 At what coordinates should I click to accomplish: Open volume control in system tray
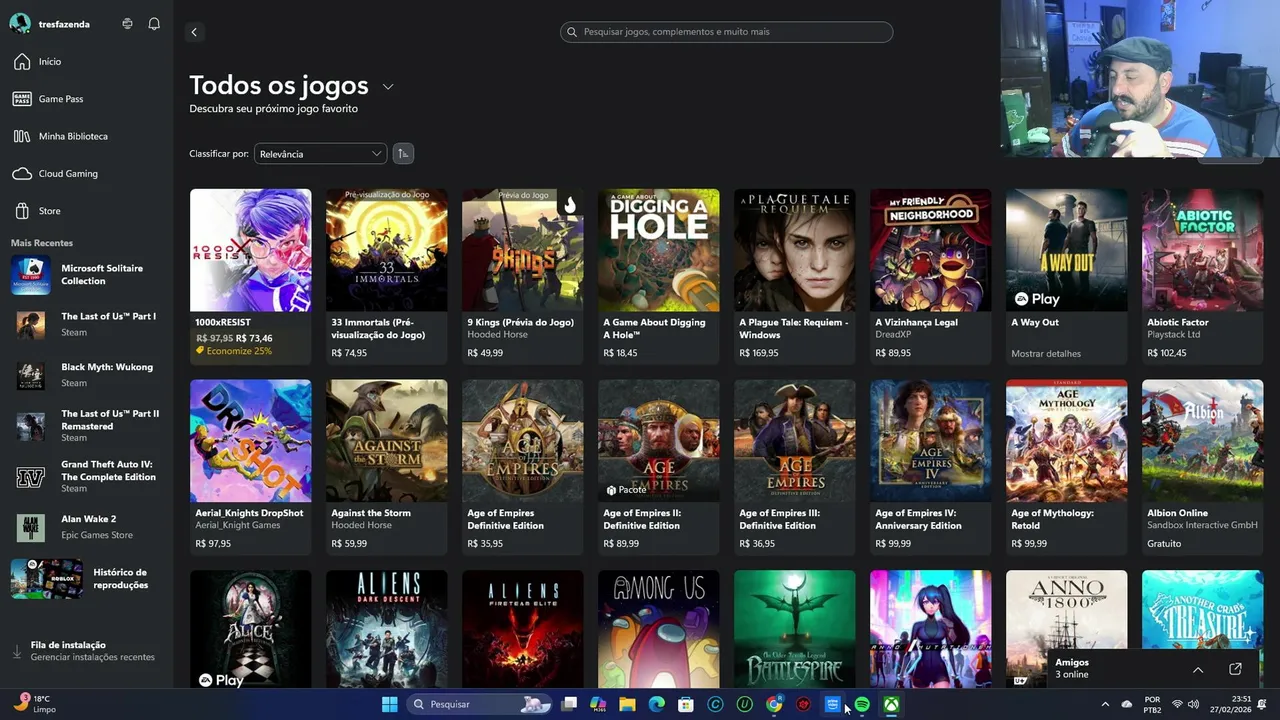tap(1193, 704)
